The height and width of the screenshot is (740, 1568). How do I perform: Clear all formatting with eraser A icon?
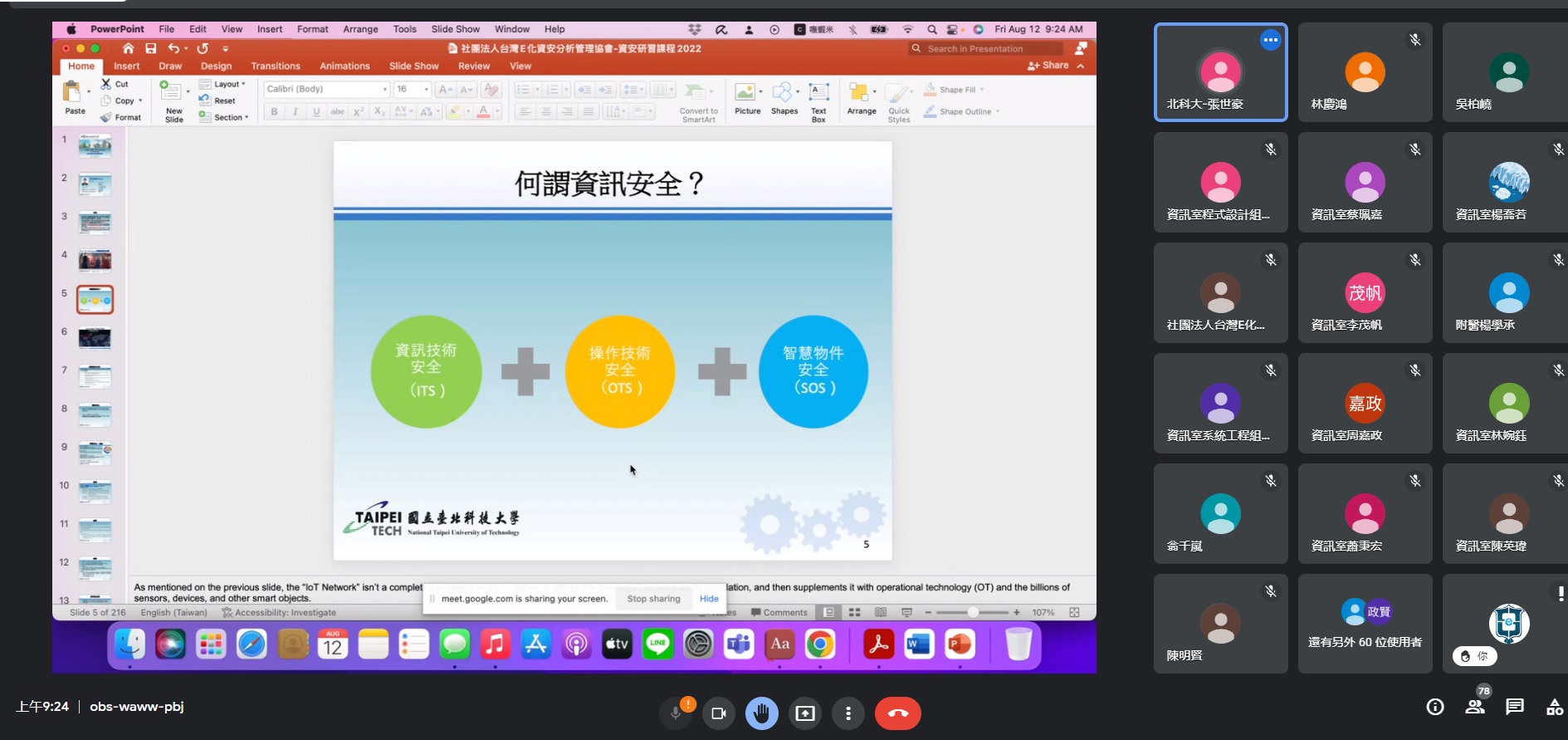491,89
